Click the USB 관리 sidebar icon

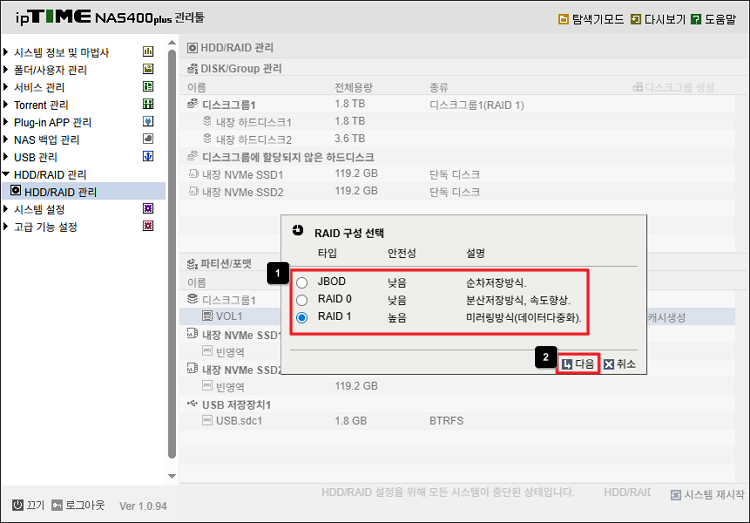click(x=148, y=157)
